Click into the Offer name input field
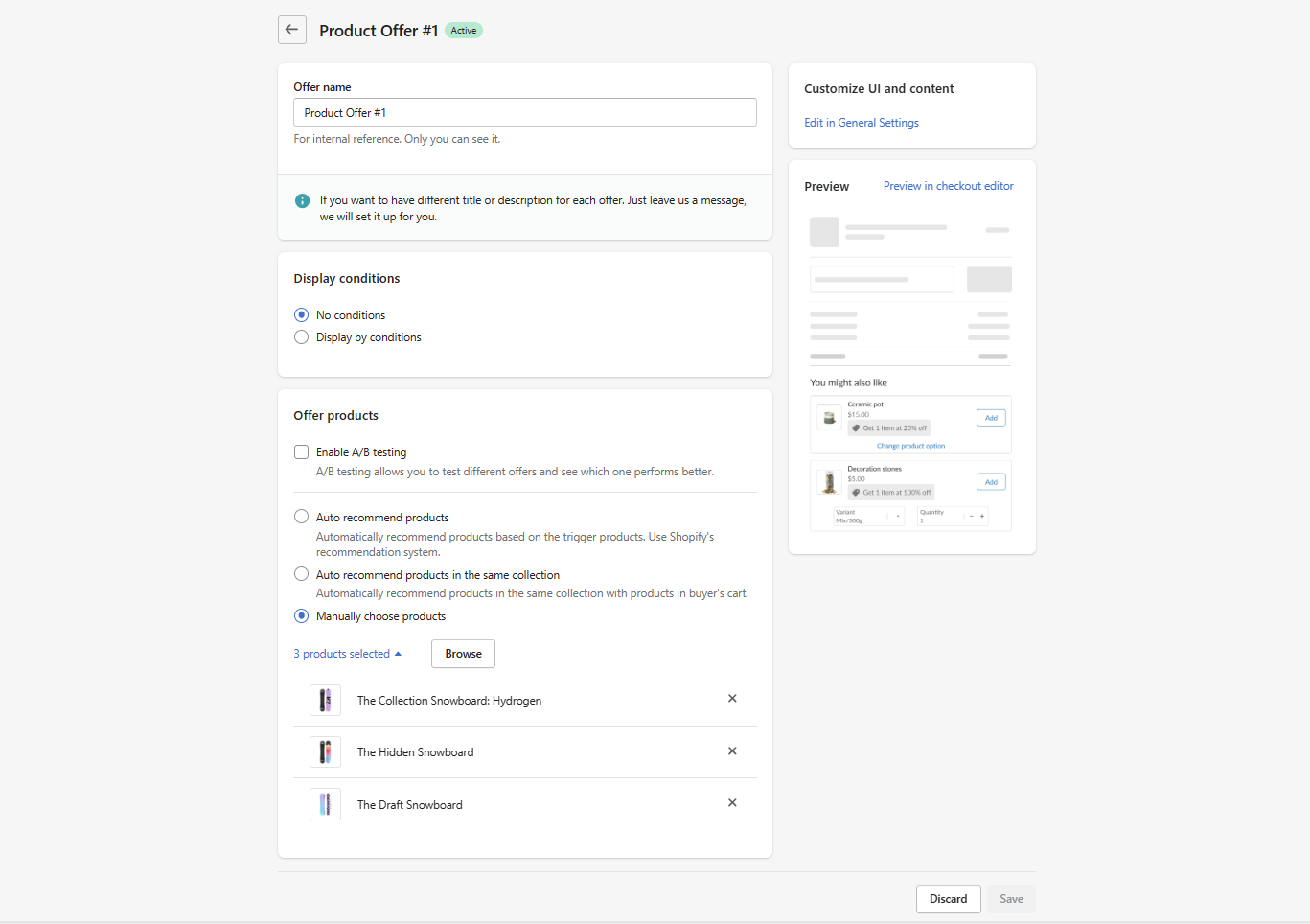 pyautogui.click(x=525, y=112)
